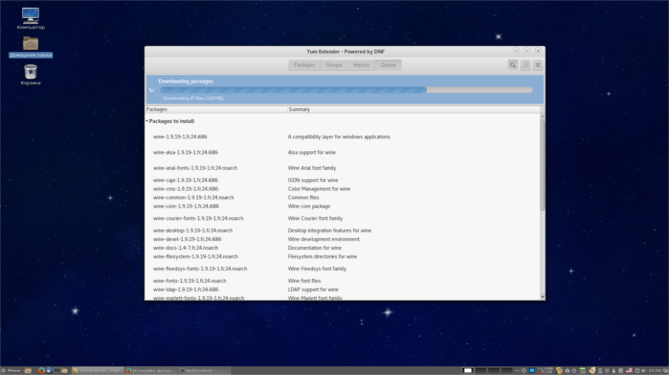Click 'Downloading 47 files' status text

[x=195, y=98]
